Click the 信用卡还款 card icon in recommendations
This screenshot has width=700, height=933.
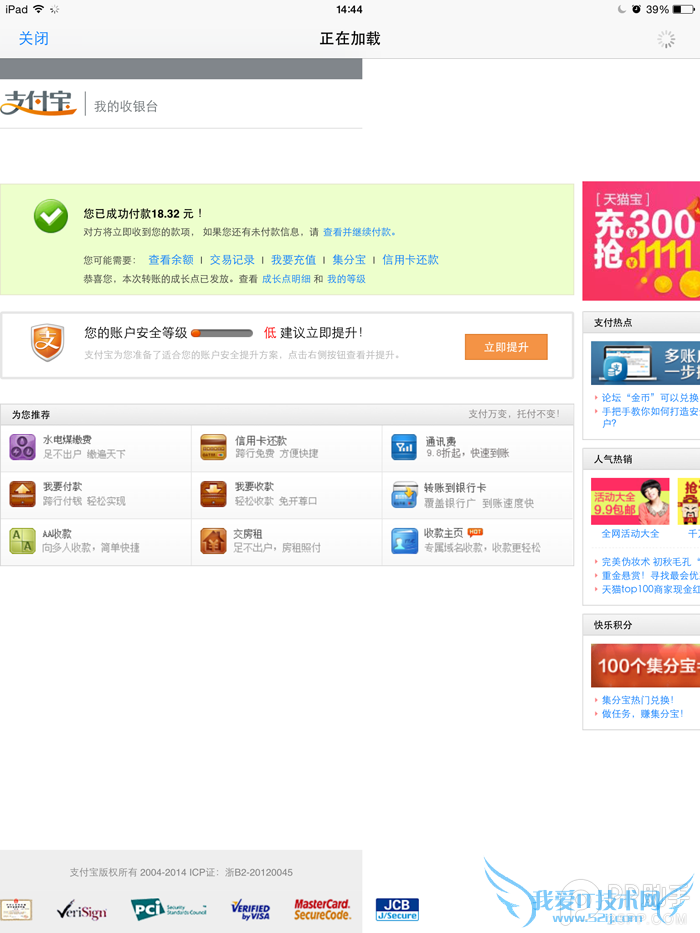[x=213, y=447]
